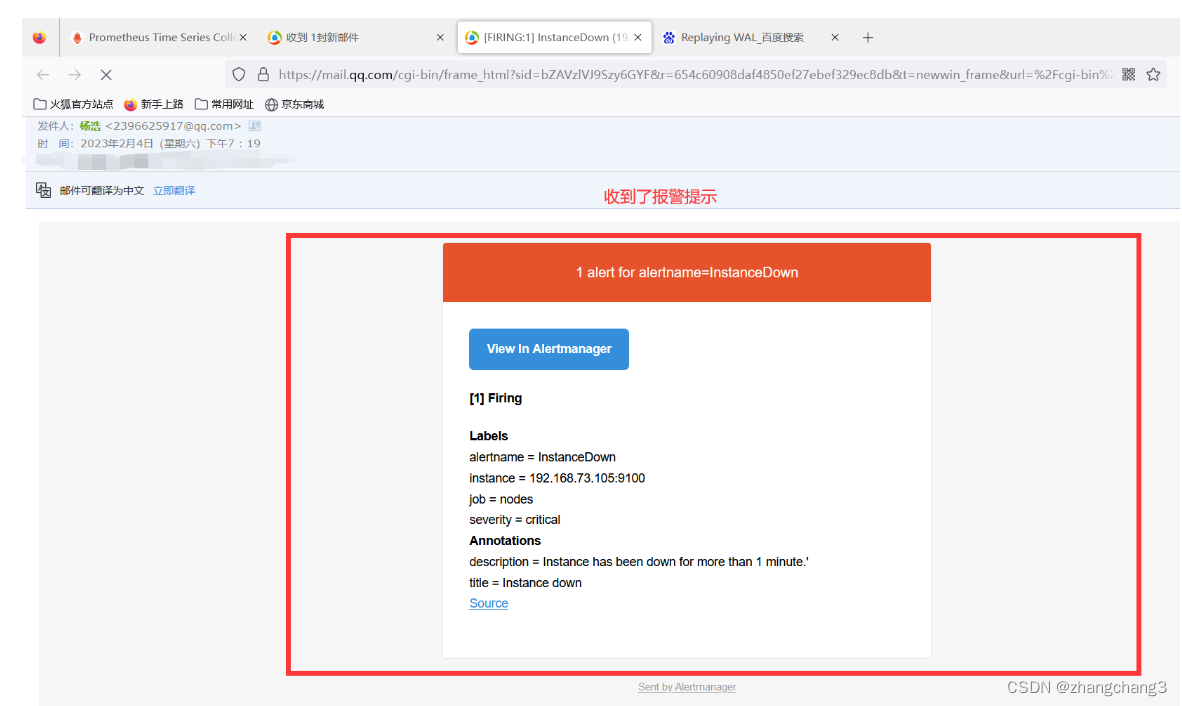This screenshot has width=1182, height=706.
Task: Close the Prometheus Time Series tab
Action: pos(243,38)
